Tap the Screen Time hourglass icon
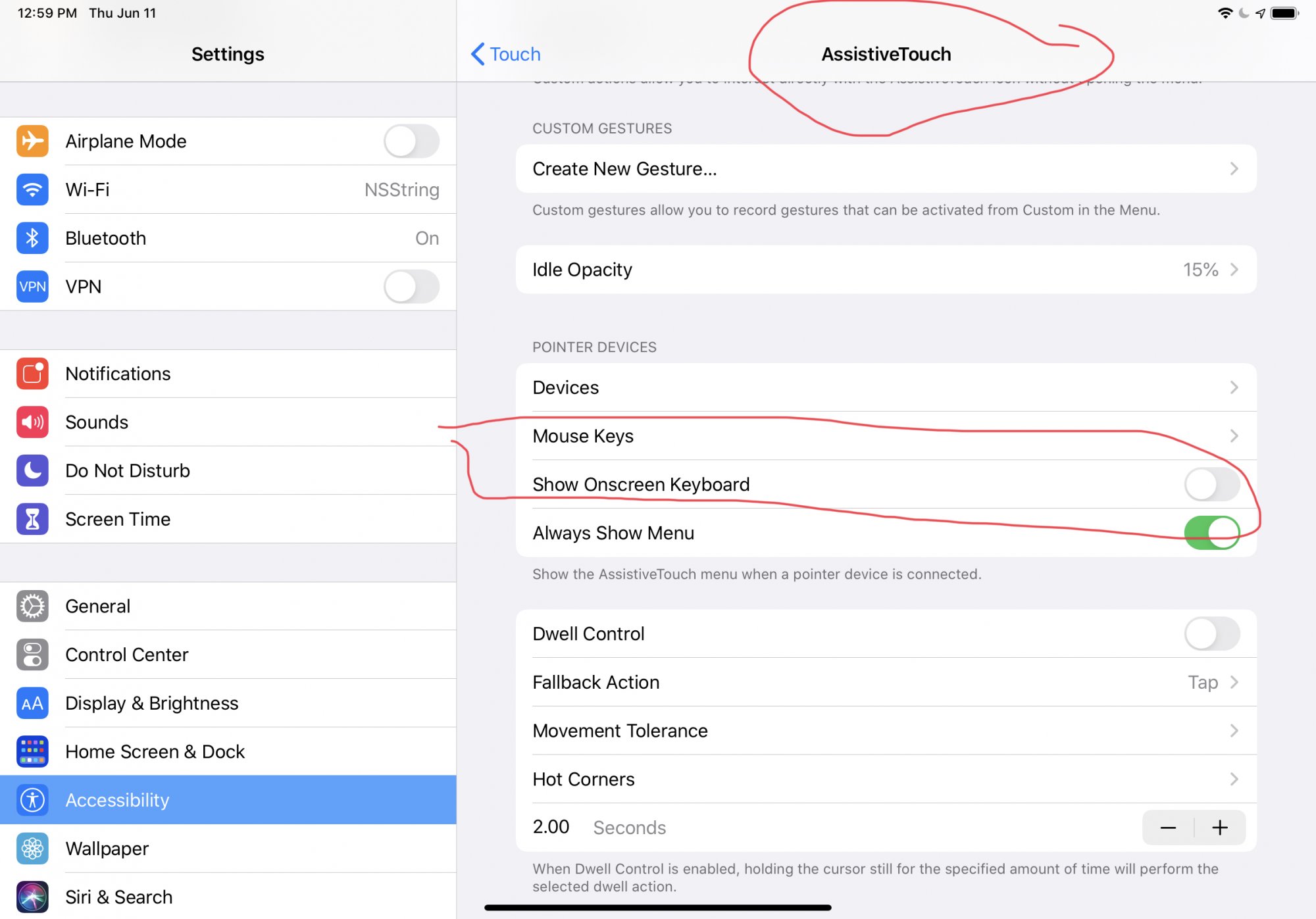Image resolution: width=1316 pixels, height=919 pixels. pyautogui.click(x=32, y=519)
